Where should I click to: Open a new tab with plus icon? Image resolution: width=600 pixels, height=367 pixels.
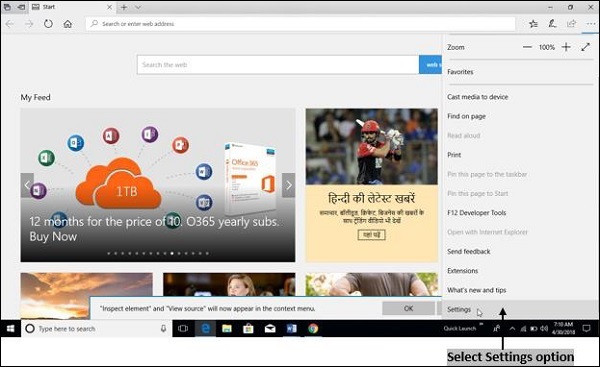coord(124,7)
